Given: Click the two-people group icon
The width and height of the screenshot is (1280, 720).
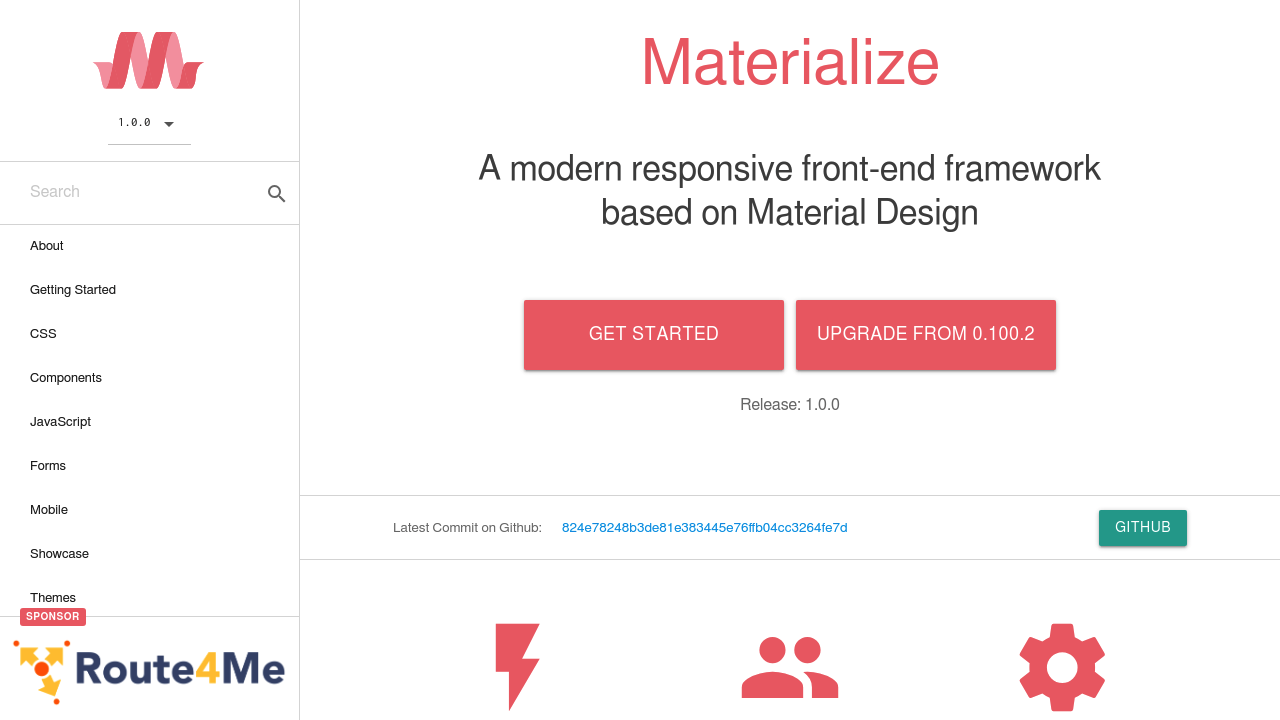Looking at the screenshot, I should [x=789, y=667].
